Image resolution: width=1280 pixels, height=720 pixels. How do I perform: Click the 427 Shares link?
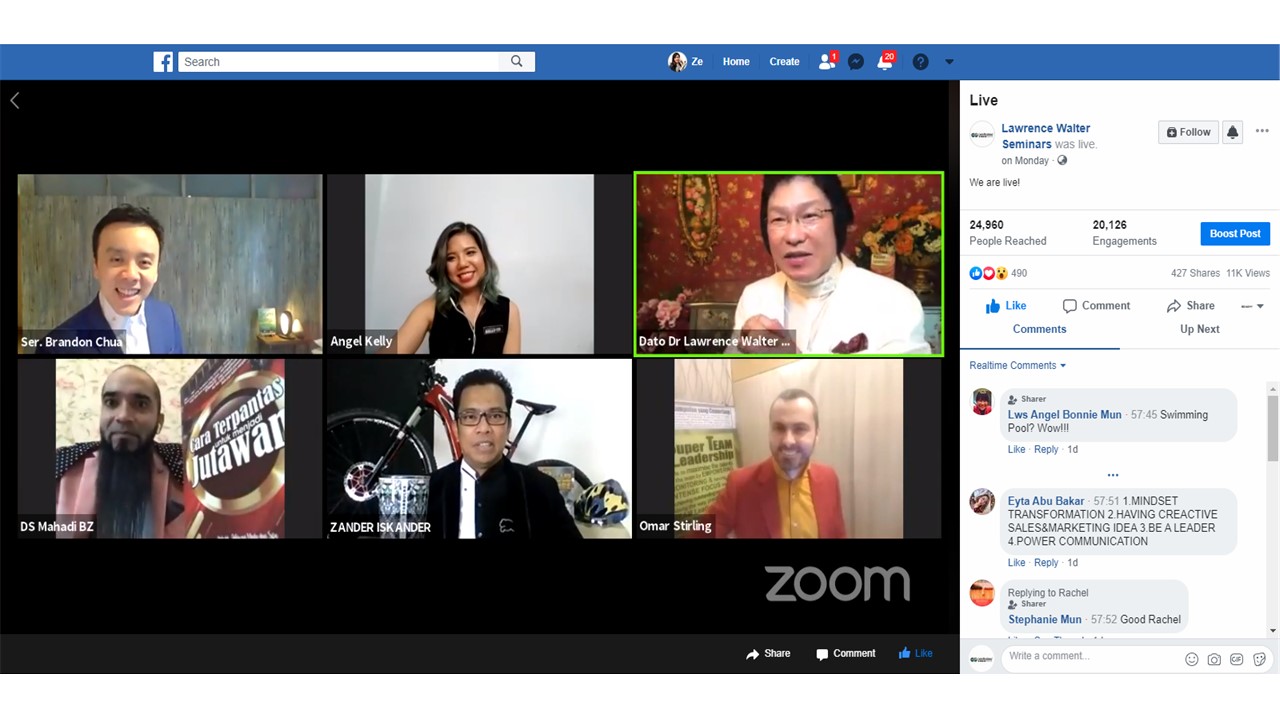tap(1195, 273)
